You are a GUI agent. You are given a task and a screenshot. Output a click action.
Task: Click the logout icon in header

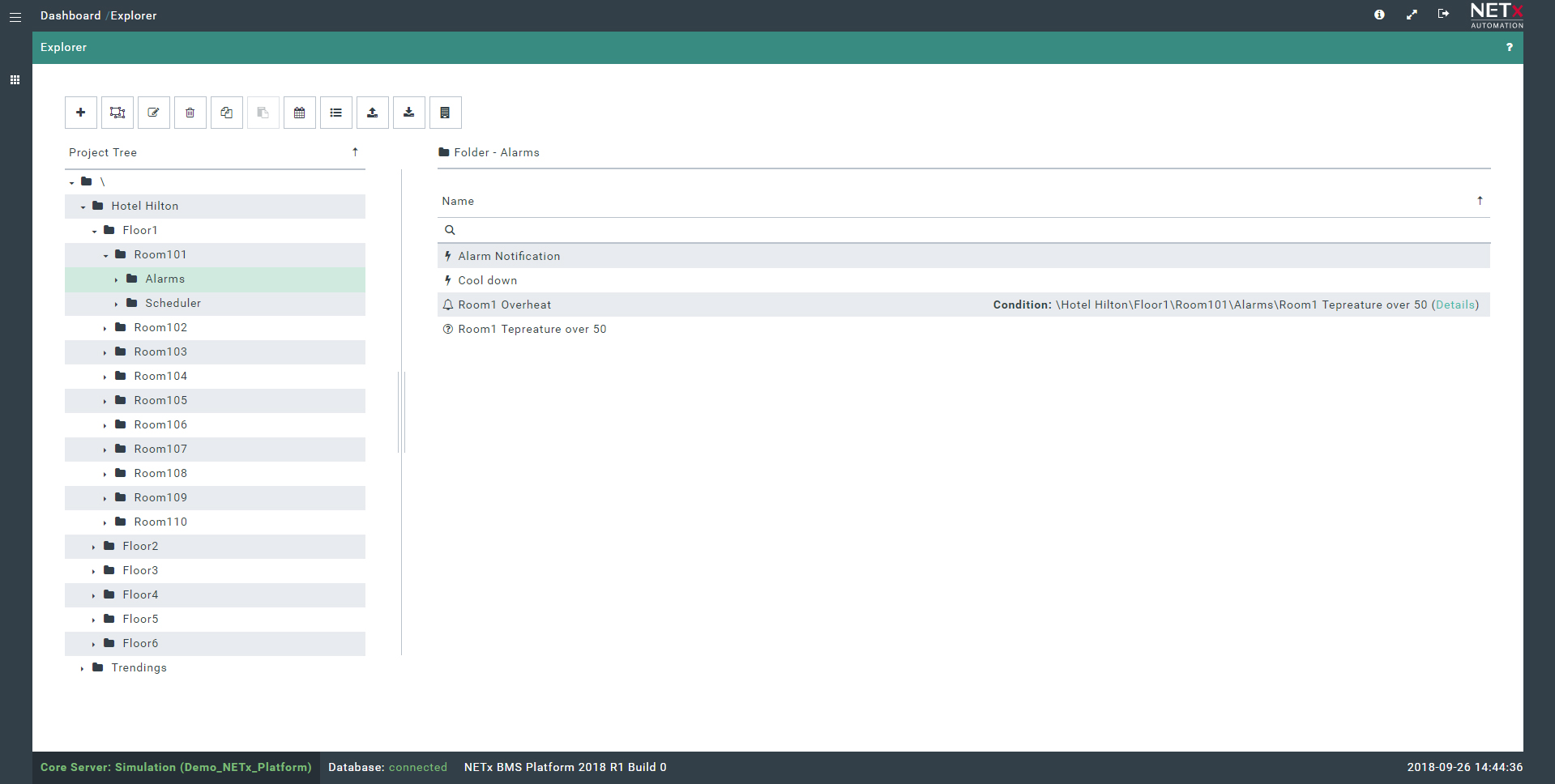[1443, 14]
